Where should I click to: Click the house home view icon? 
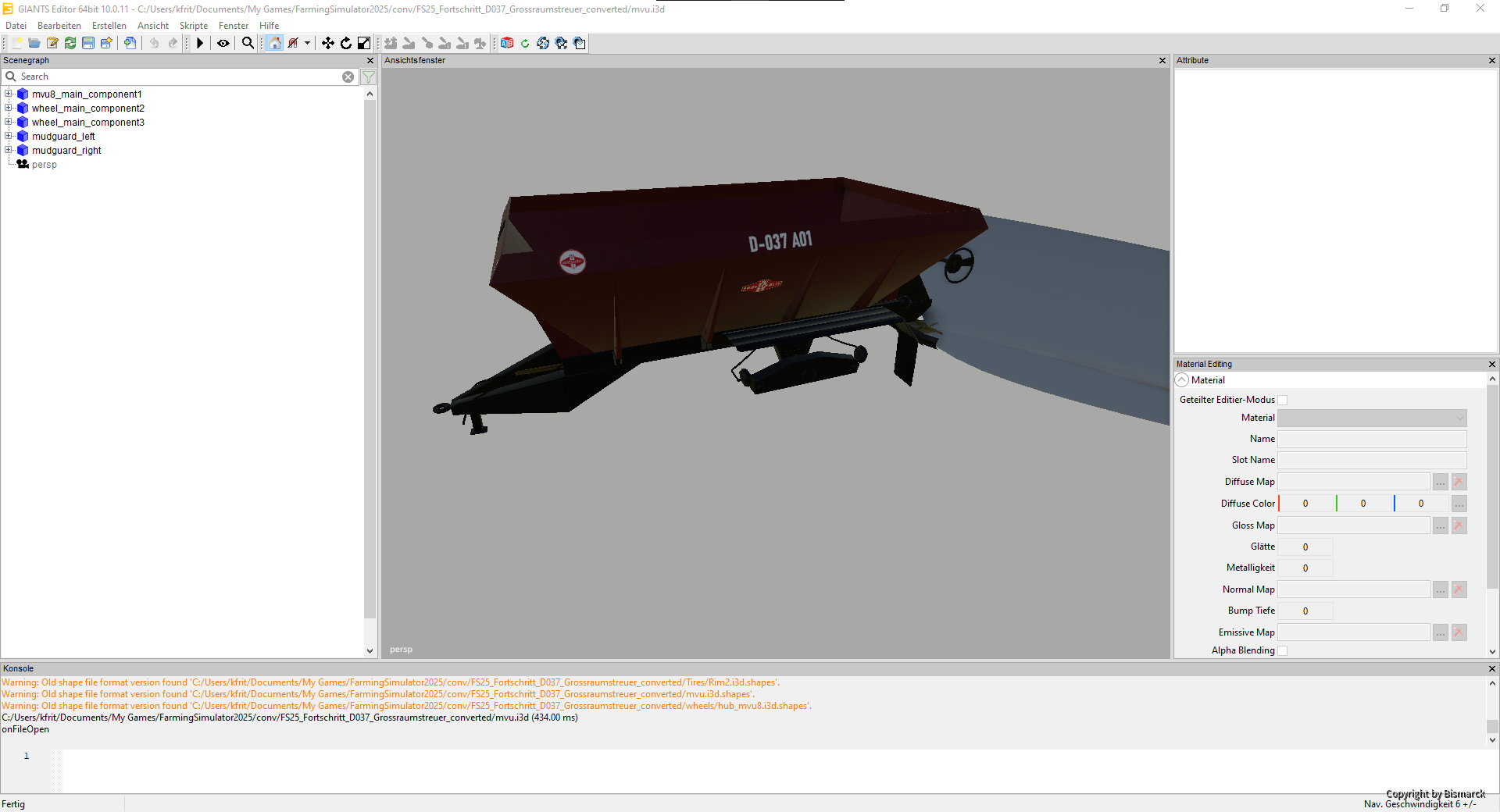275,43
